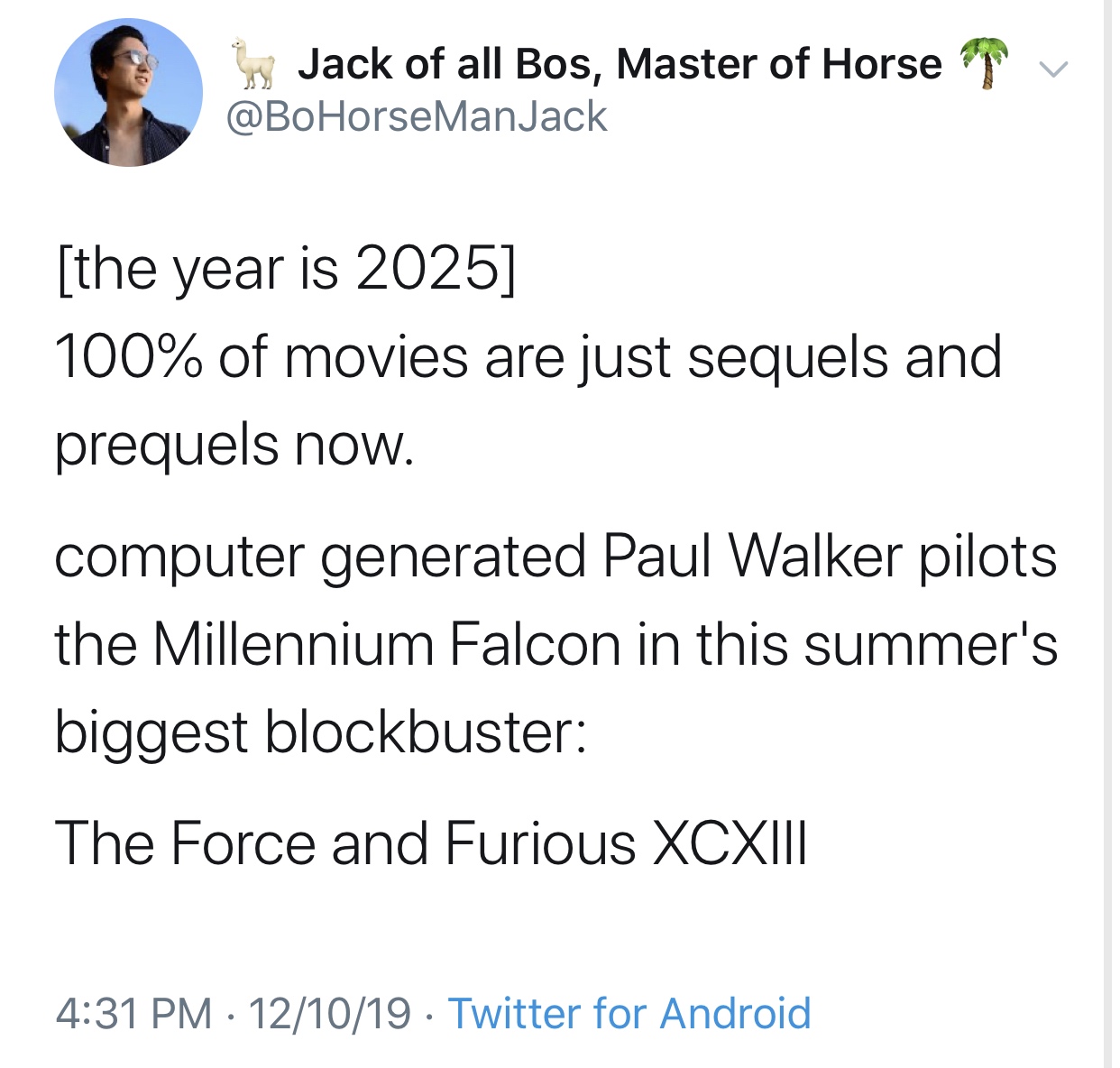Click the 4:31 PM timestamp
The width and height of the screenshot is (1120, 1068).
click(x=133, y=1013)
